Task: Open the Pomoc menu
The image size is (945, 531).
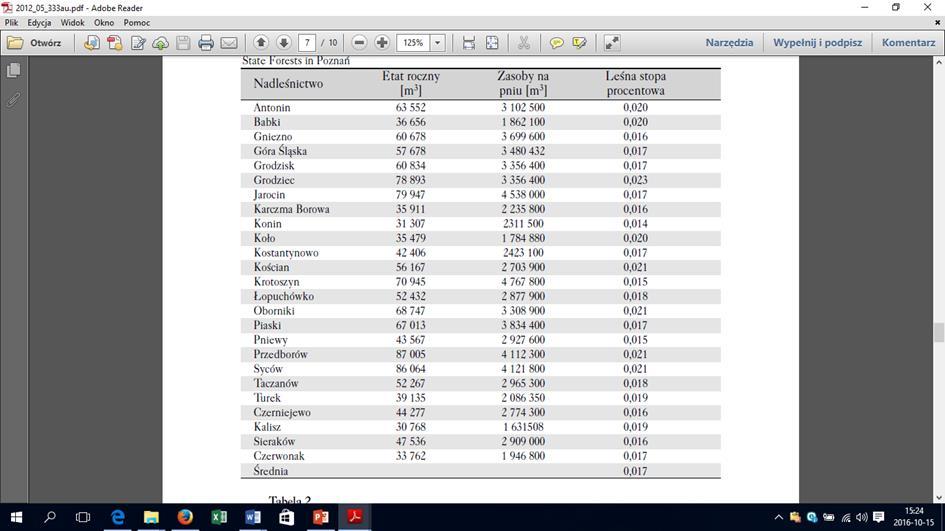Action: (x=137, y=22)
